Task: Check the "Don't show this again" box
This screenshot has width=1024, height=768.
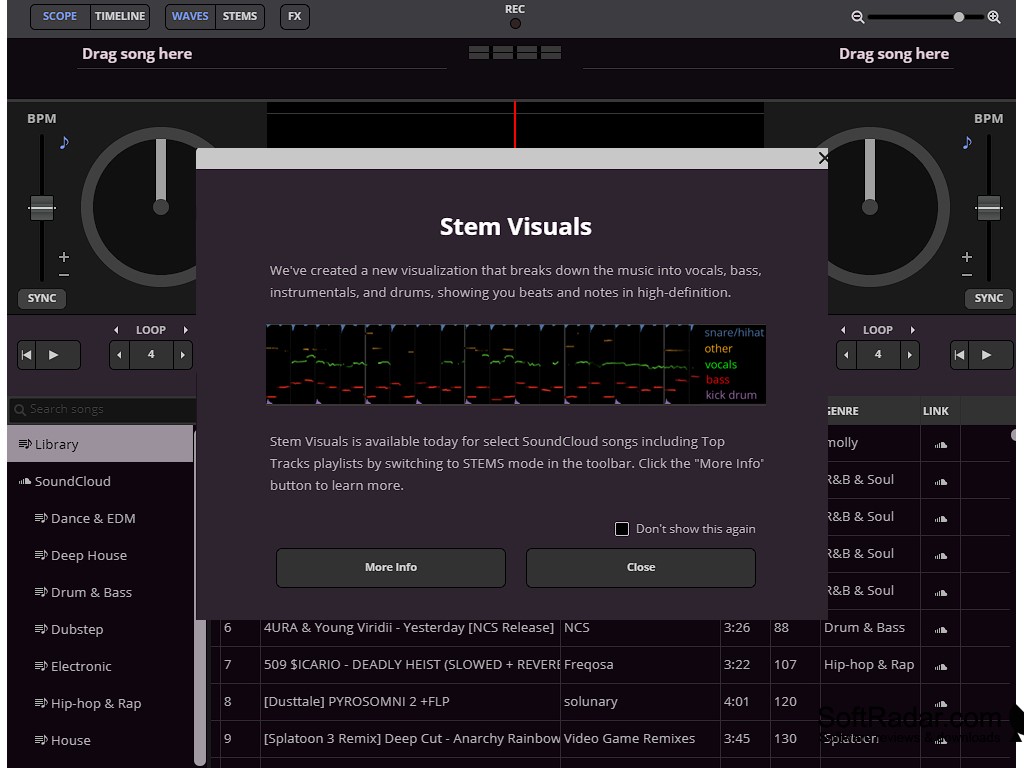Action: click(x=622, y=529)
